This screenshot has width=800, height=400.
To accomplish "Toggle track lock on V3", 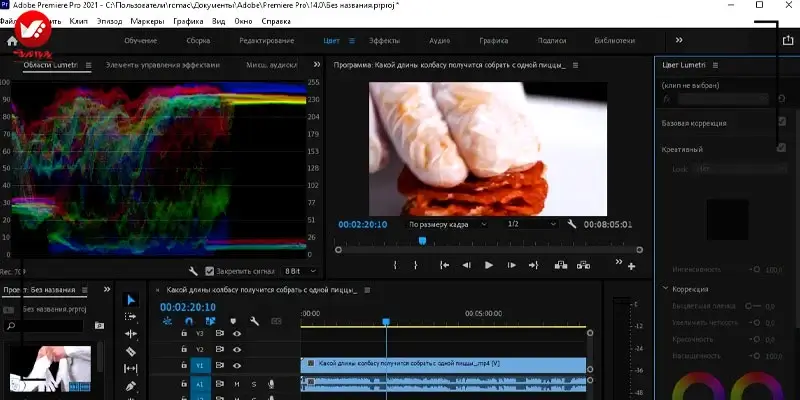I will pyautogui.click(x=184, y=333).
